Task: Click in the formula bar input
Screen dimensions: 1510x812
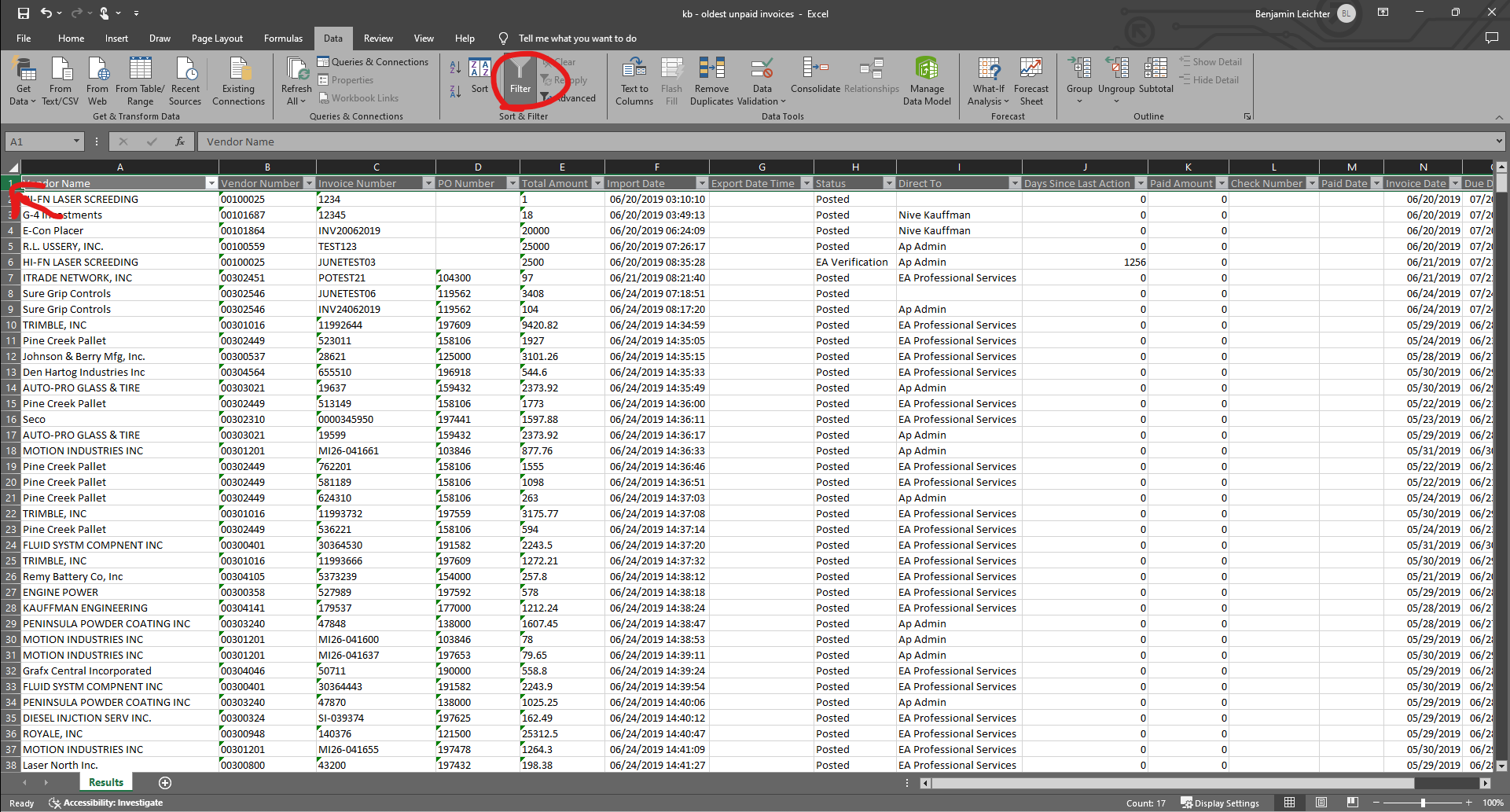Action: (x=845, y=141)
